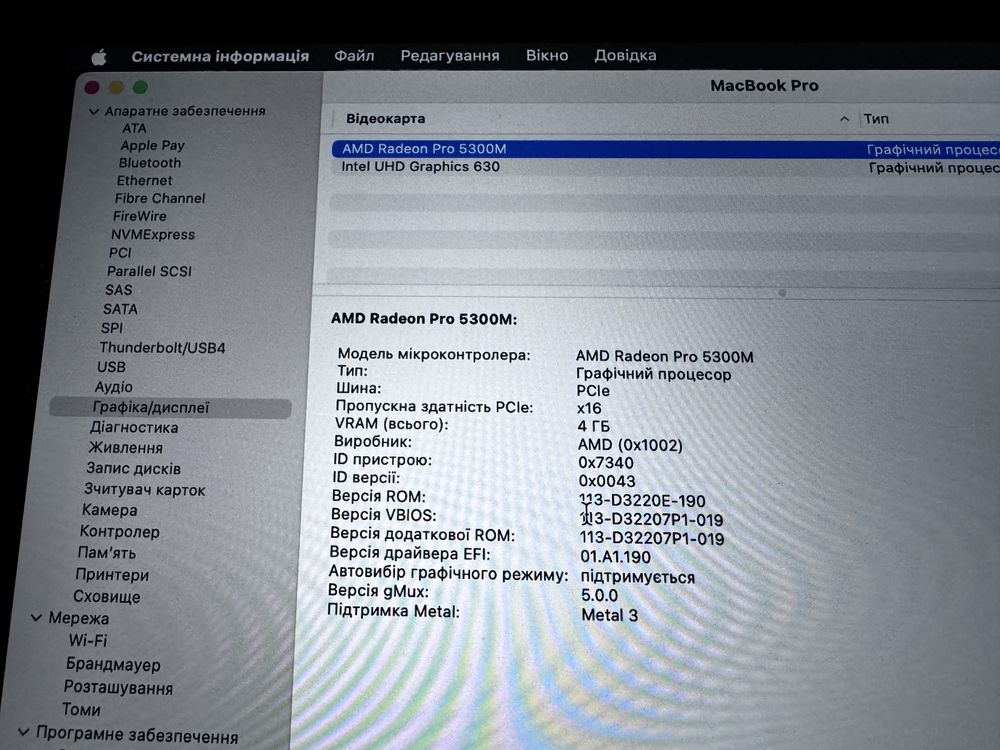Open the Apple menu icon
Viewport: 1000px width, 750px height.
click(99, 57)
